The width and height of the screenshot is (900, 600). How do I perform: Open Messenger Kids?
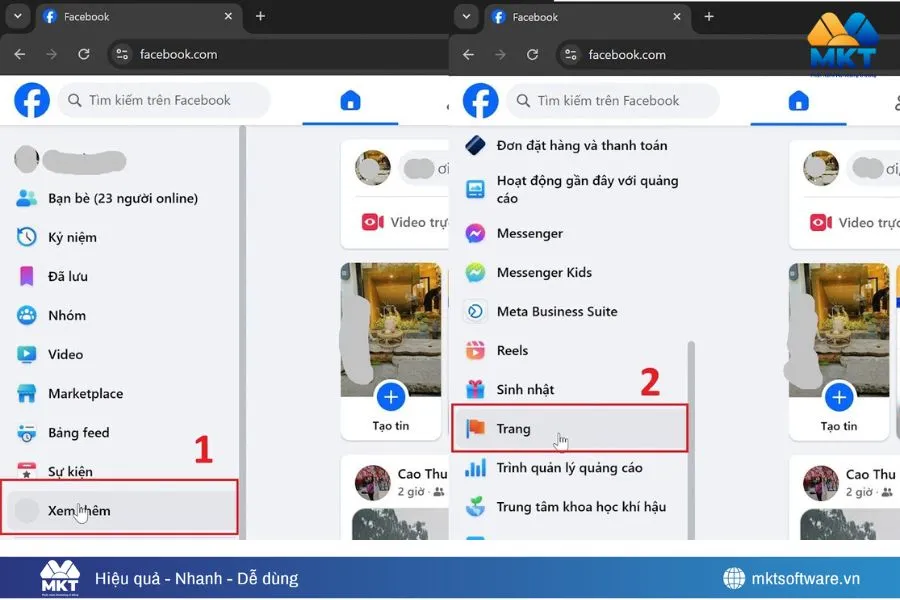click(544, 272)
